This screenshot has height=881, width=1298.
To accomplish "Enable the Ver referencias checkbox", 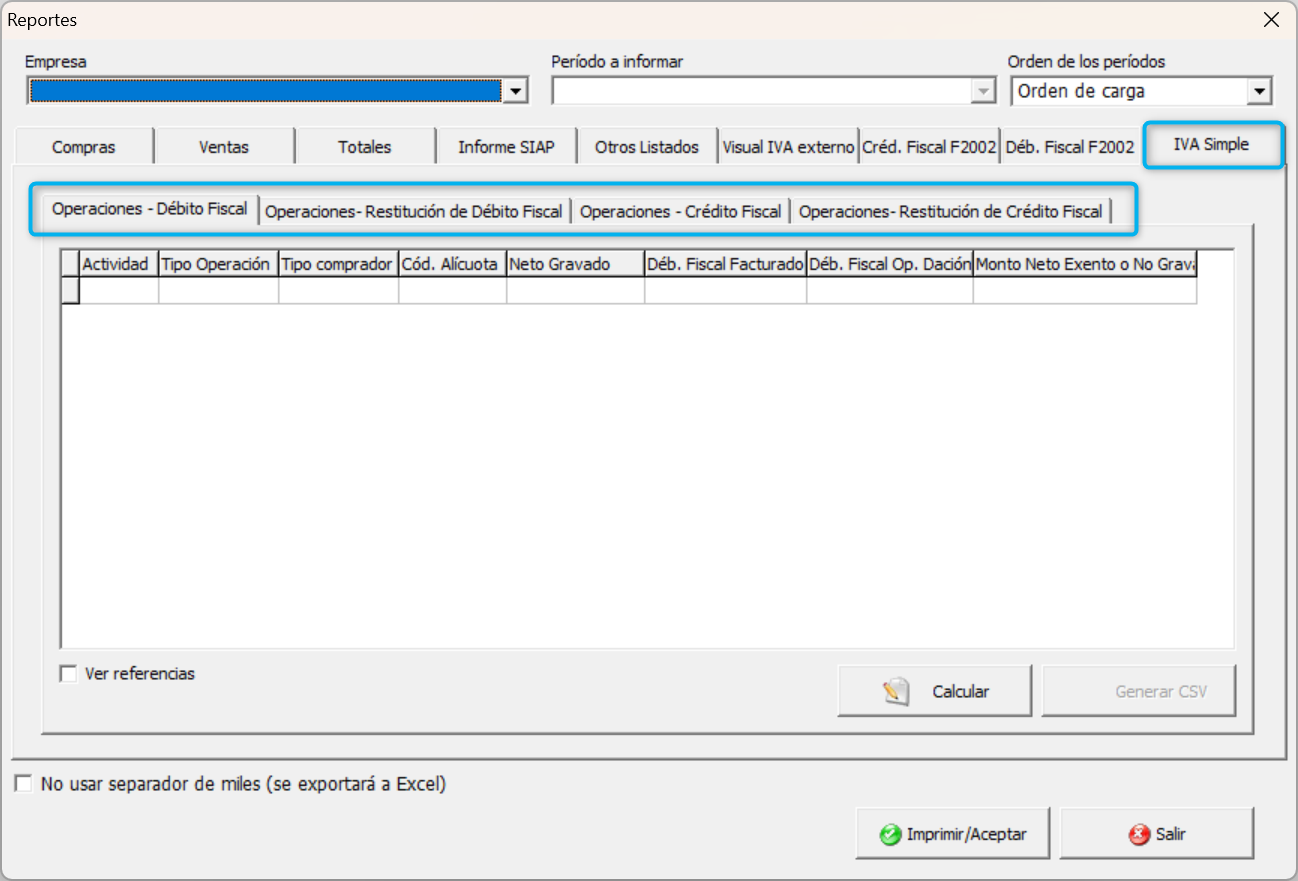I will pyautogui.click(x=69, y=674).
